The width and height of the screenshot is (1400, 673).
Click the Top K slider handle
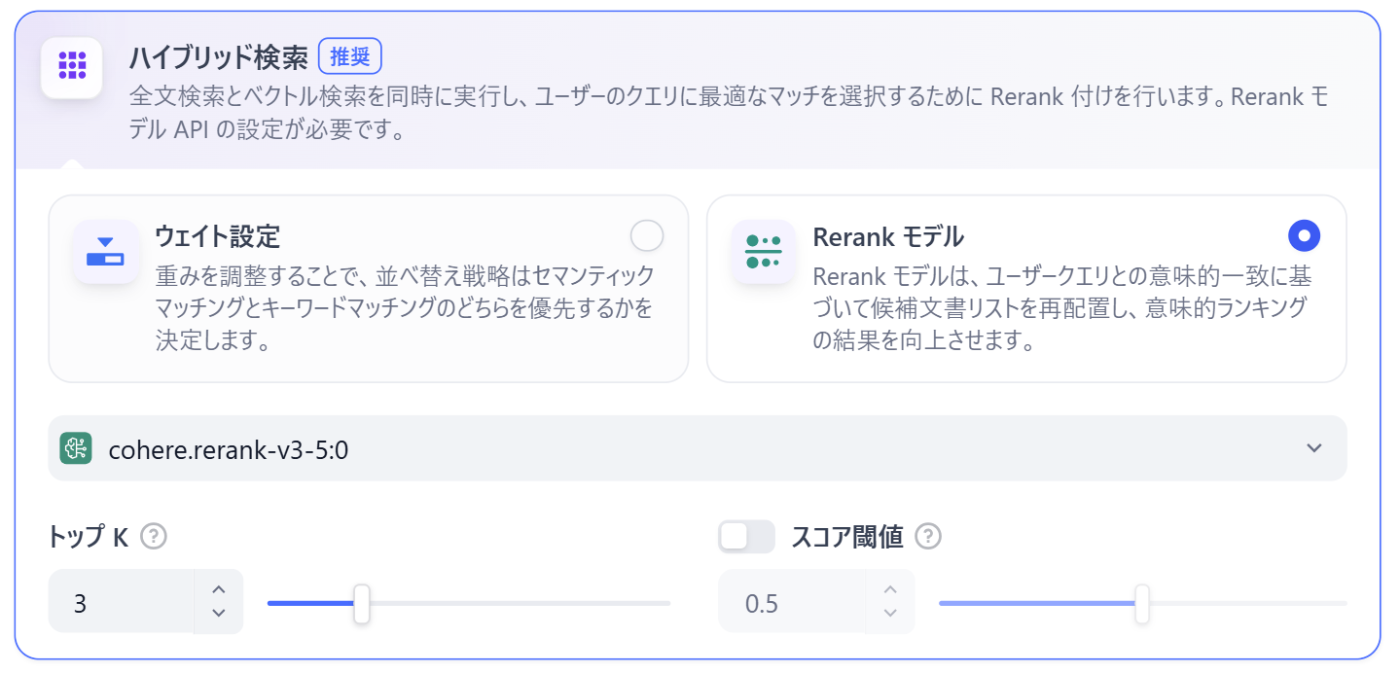pos(362,604)
